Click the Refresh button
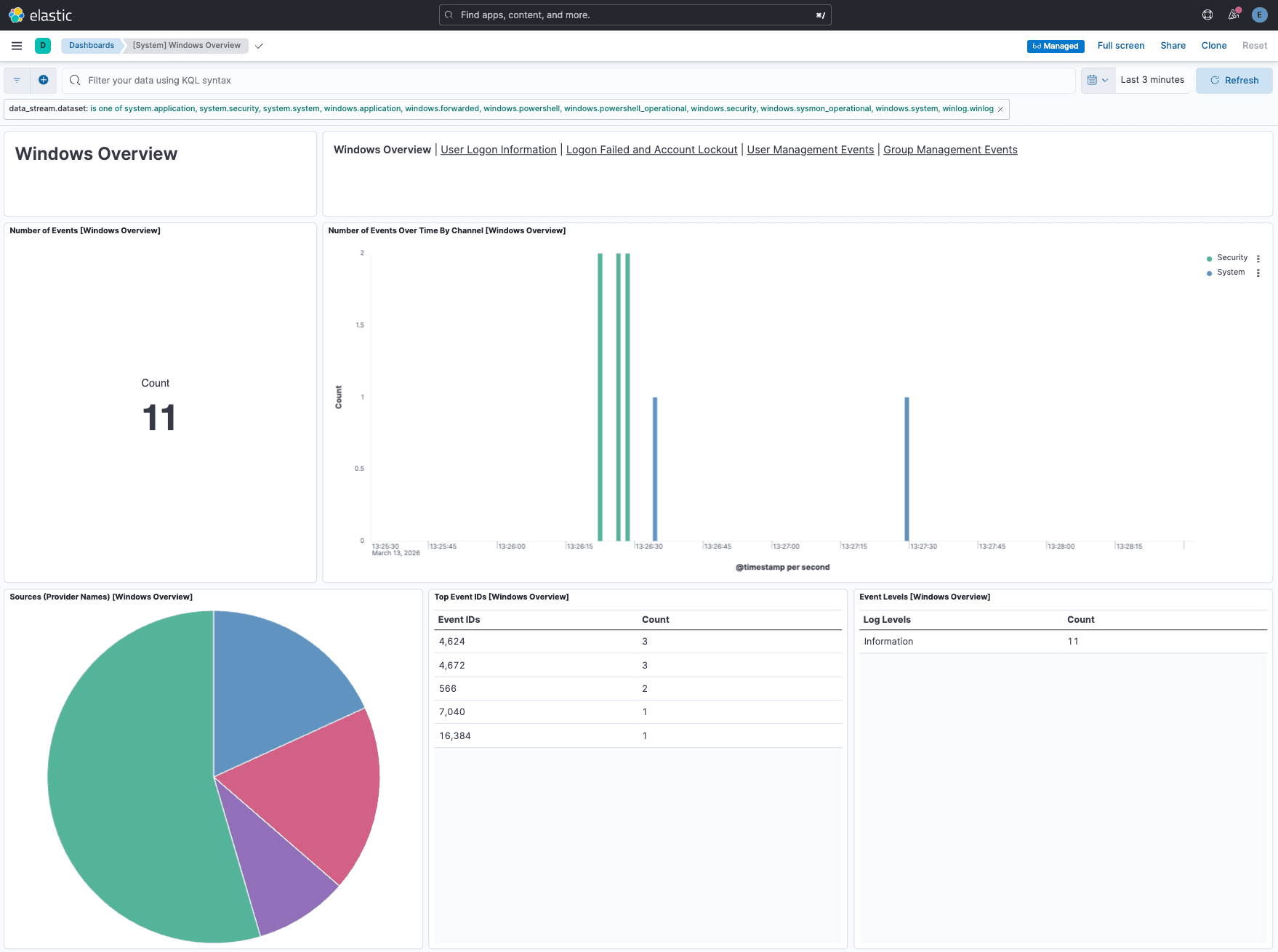This screenshot has height=952, width=1278. 1234,80
